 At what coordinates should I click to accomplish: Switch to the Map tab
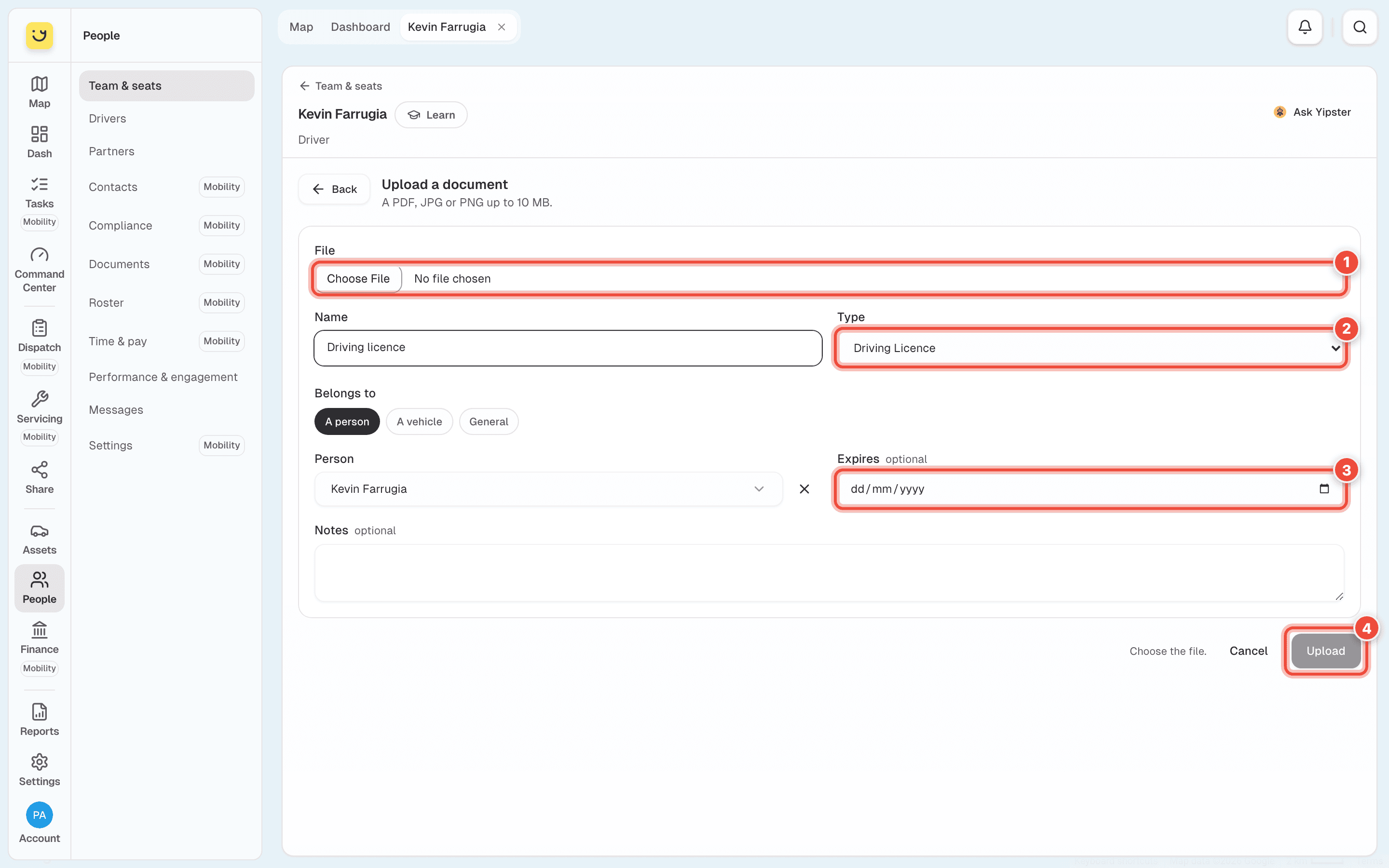pos(301,27)
